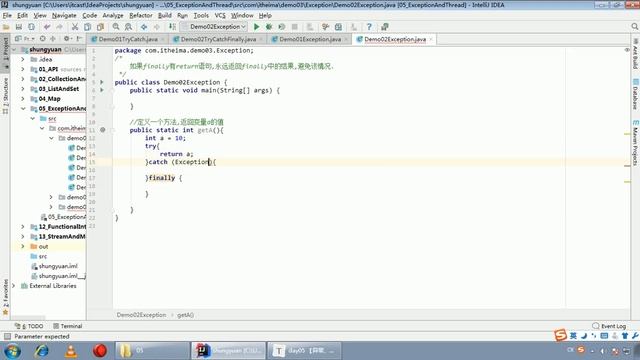Click the Undo toolbar icon
This screenshot has height=360, width=640.
47,27
